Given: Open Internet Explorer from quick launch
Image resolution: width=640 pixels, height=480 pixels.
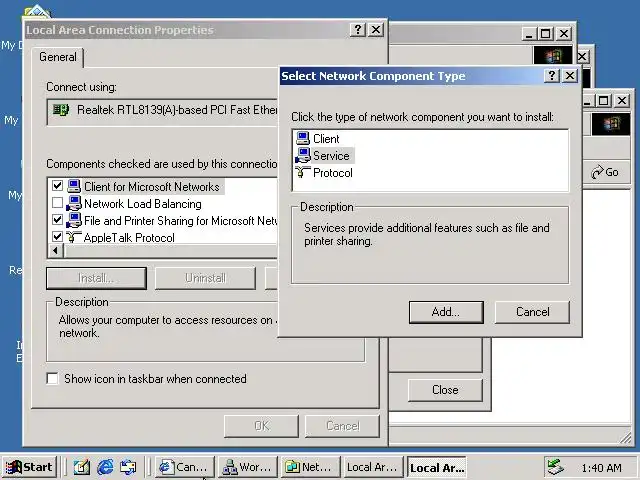Looking at the screenshot, I should (x=105, y=467).
